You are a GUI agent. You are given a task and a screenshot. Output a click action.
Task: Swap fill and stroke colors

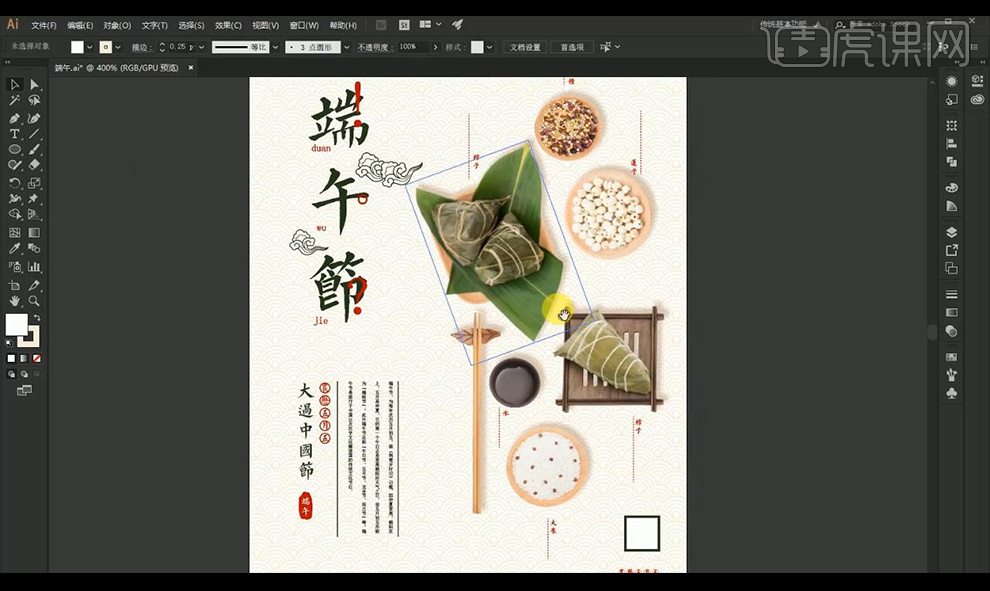click(x=37, y=318)
